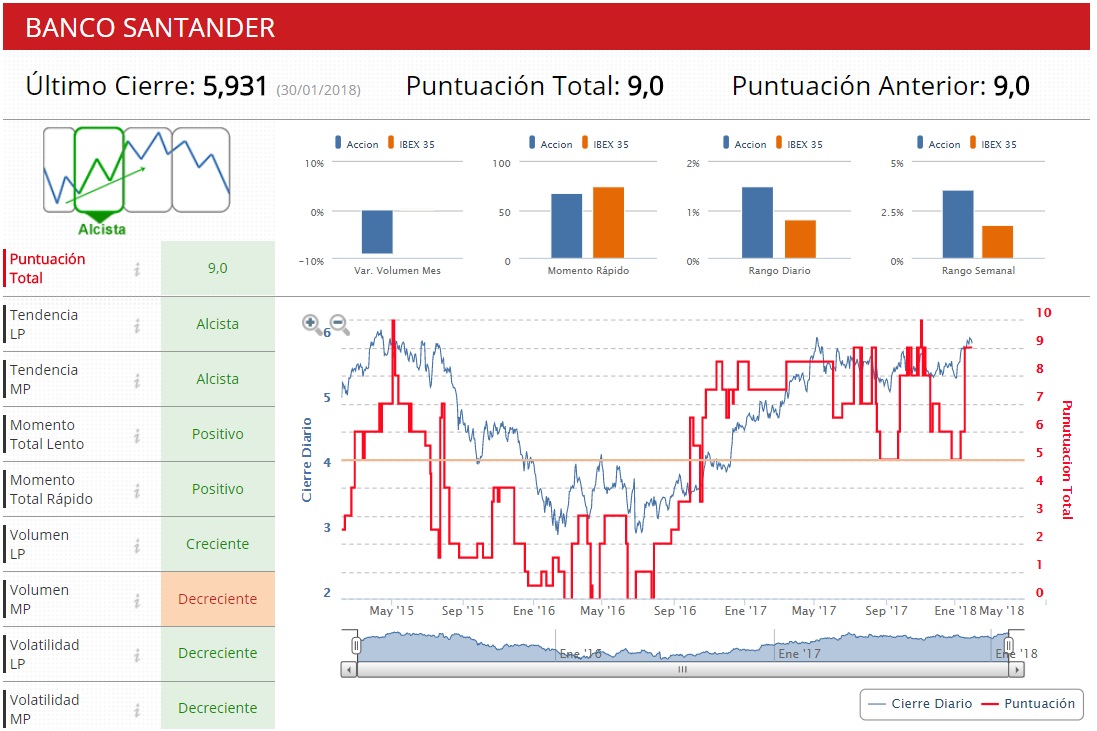Image resolution: width=1097 pixels, height=731 pixels.
Task: Click the Var. Volumen Mes chart label
Action: [397, 271]
